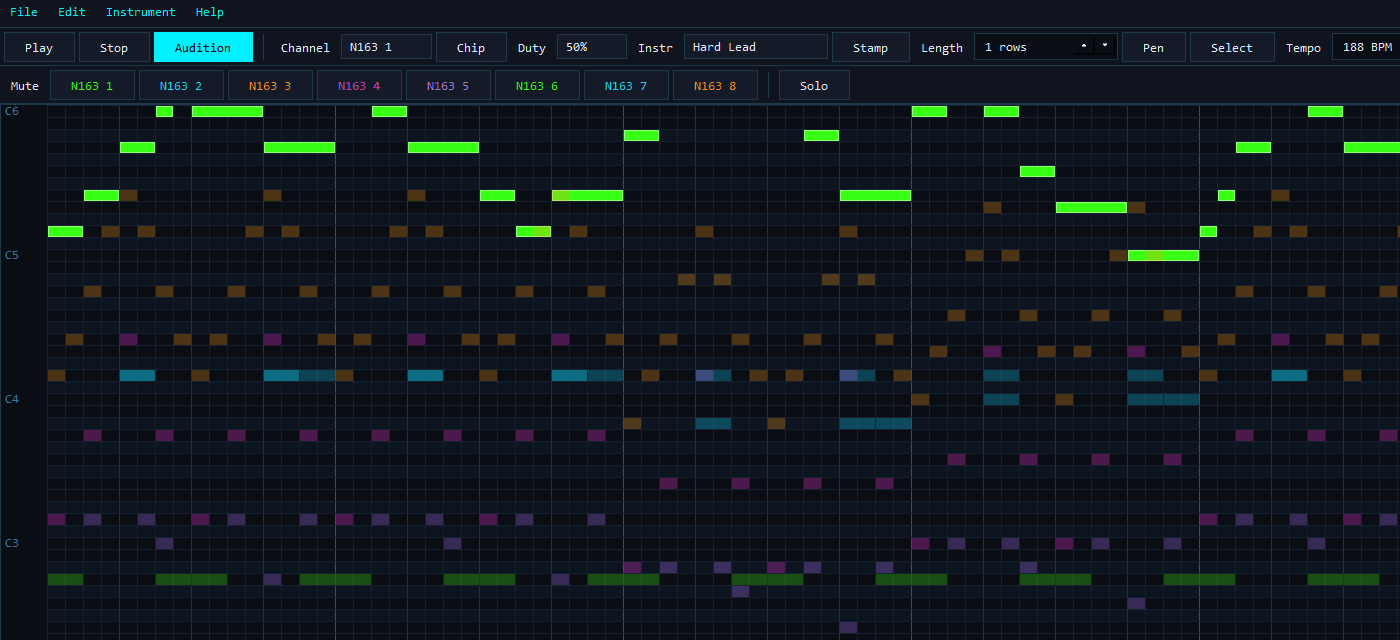The height and width of the screenshot is (640, 1400).
Task: Mute channel N163 2
Action: 181,85
